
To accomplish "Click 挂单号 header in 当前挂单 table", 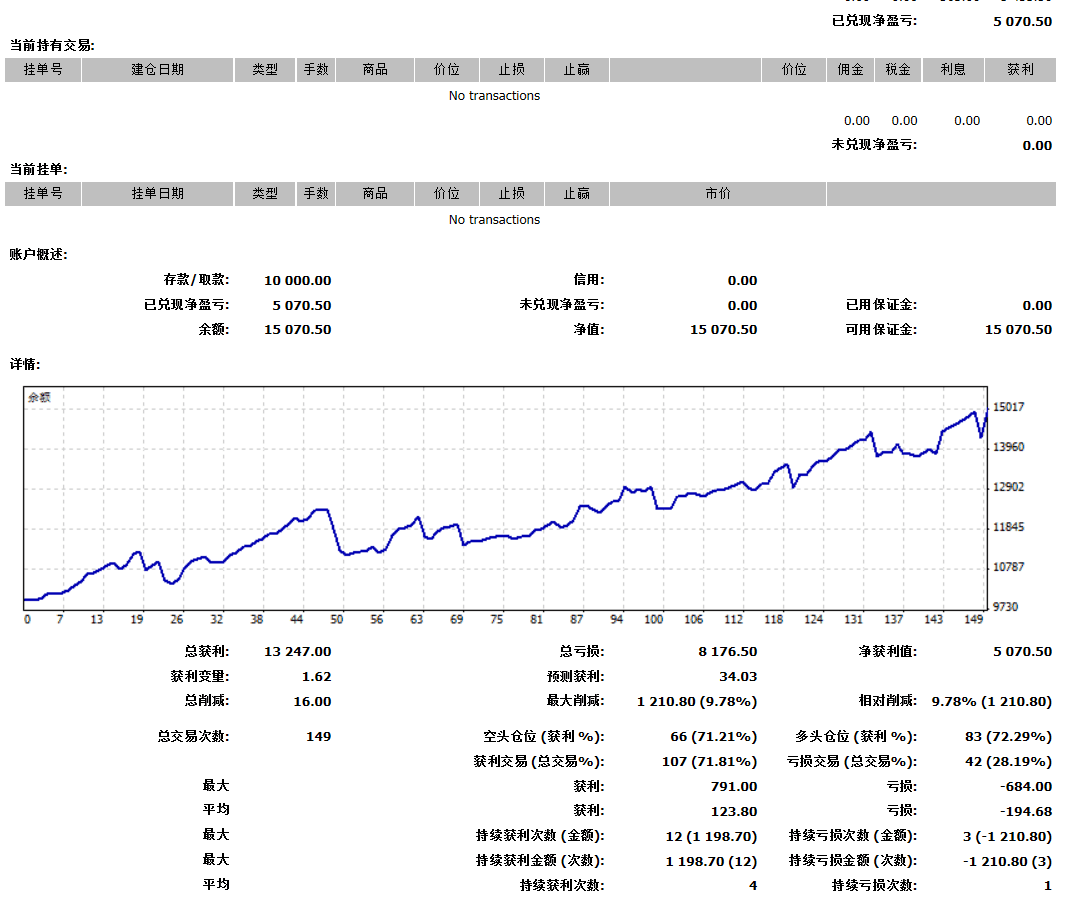I will click(x=43, y=193).
